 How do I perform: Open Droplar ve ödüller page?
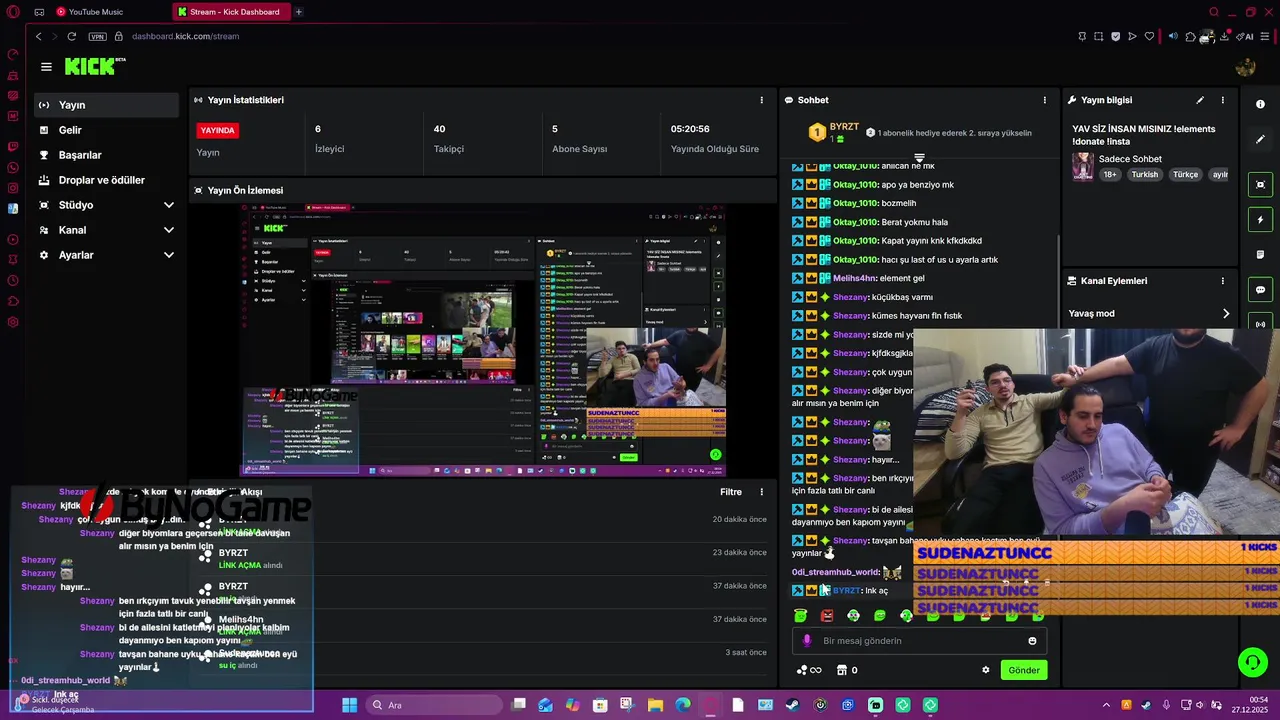pyautogui.click(x=106, y=180)
